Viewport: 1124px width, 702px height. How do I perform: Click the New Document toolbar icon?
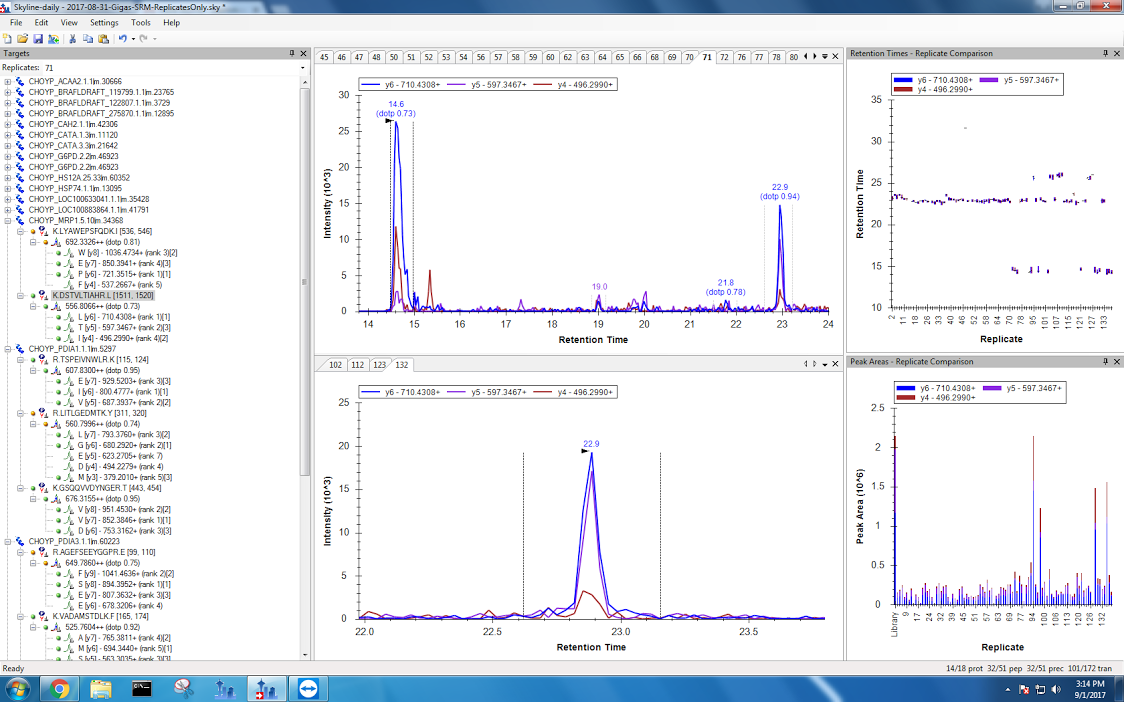(x=8, y=38)
